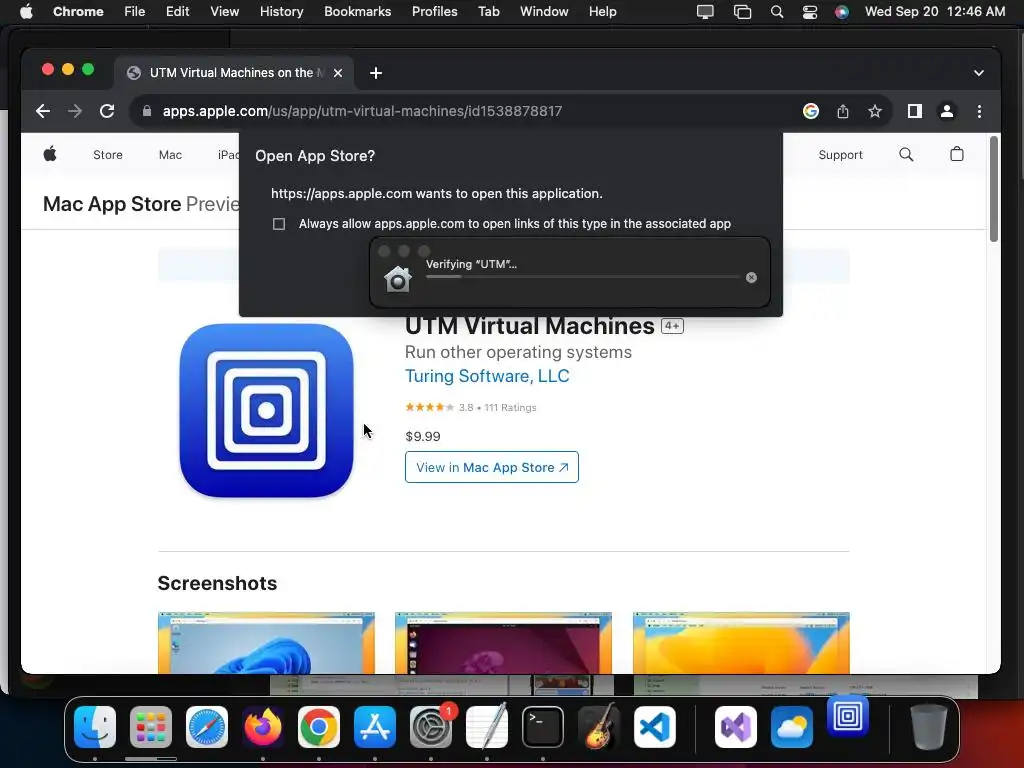This screenshot has height=768, width=1024.
Task: Open the Window menu
Action: click(544, 12)
